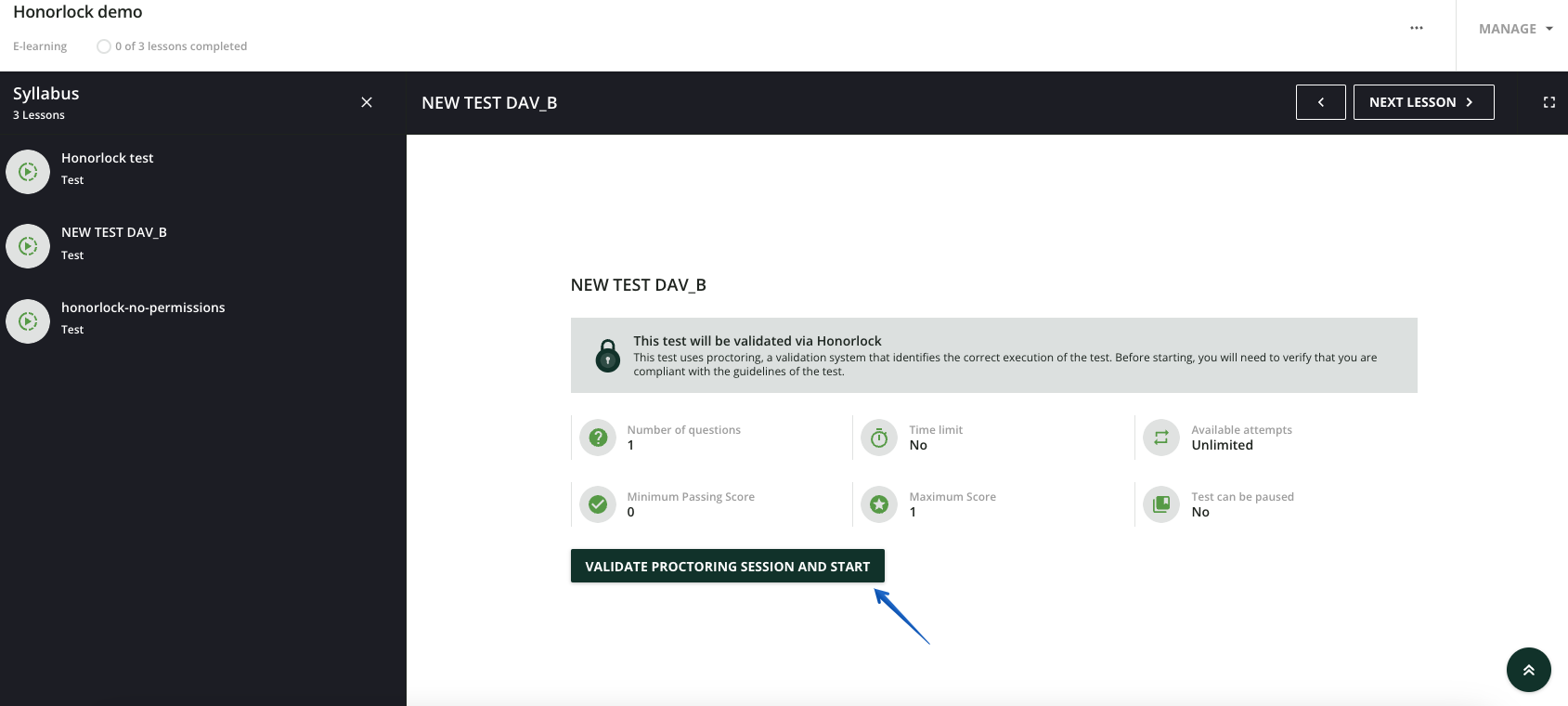The image size is (1568, 706).
Task: Click the Maximum Score star icon
Action: (879, 504)
